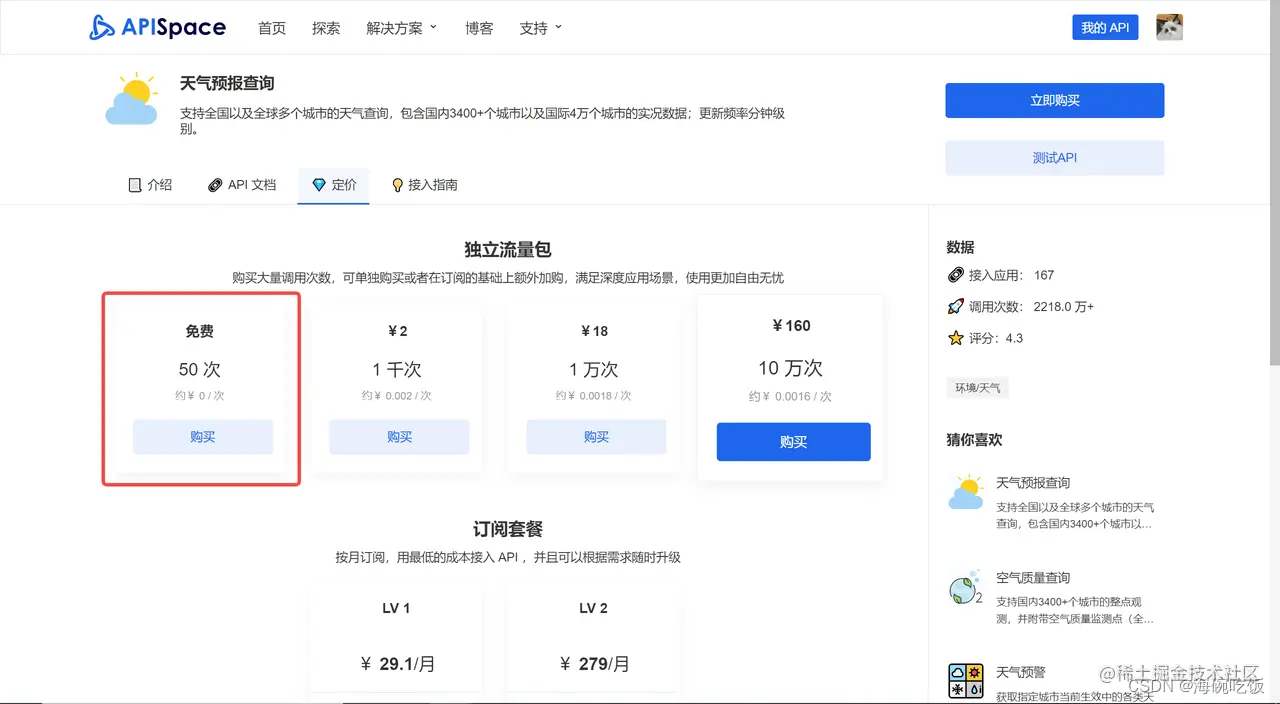This screenshot has height=704, width=1280.
Task: Click the sun-cloud weather icon beside 天气预报查询 title
Action: [x=131, y=98]
